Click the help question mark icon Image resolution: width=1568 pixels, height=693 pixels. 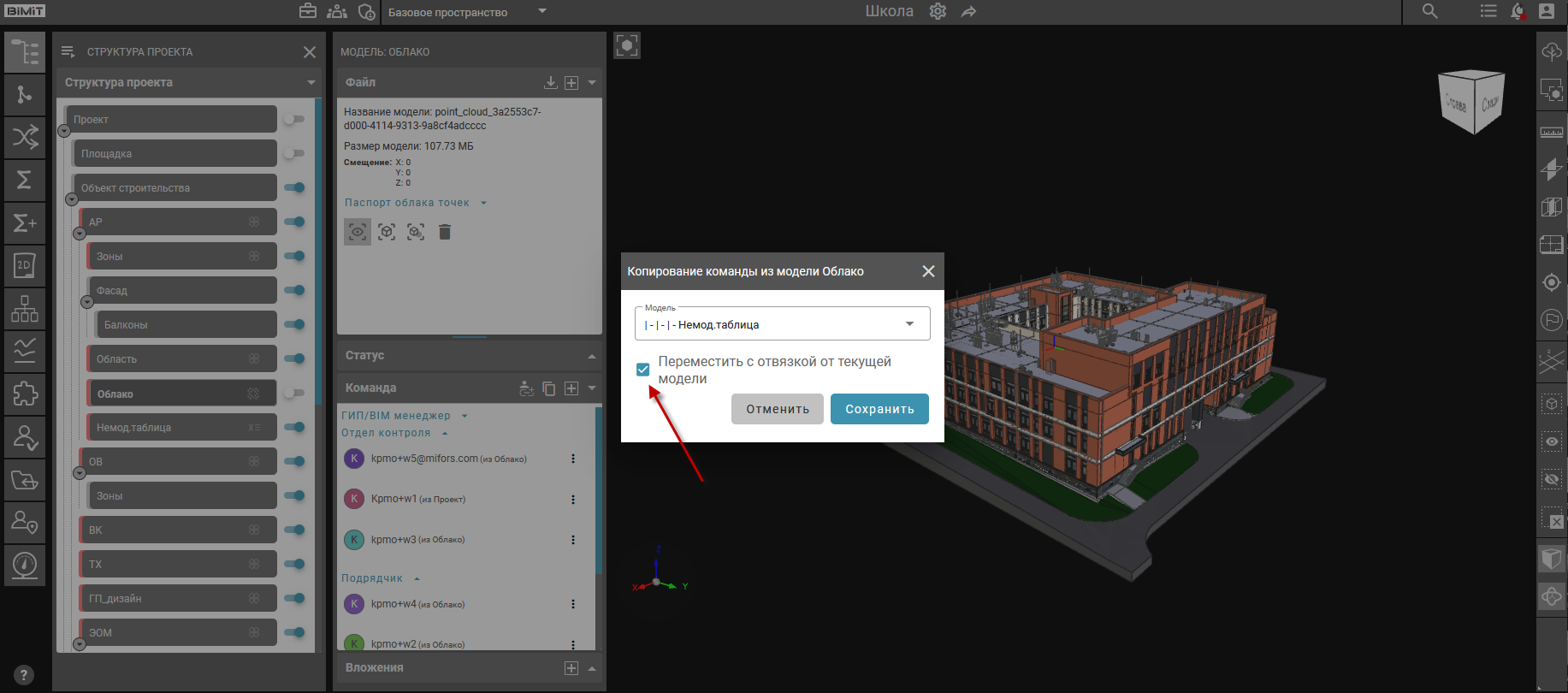pos(24,674)
